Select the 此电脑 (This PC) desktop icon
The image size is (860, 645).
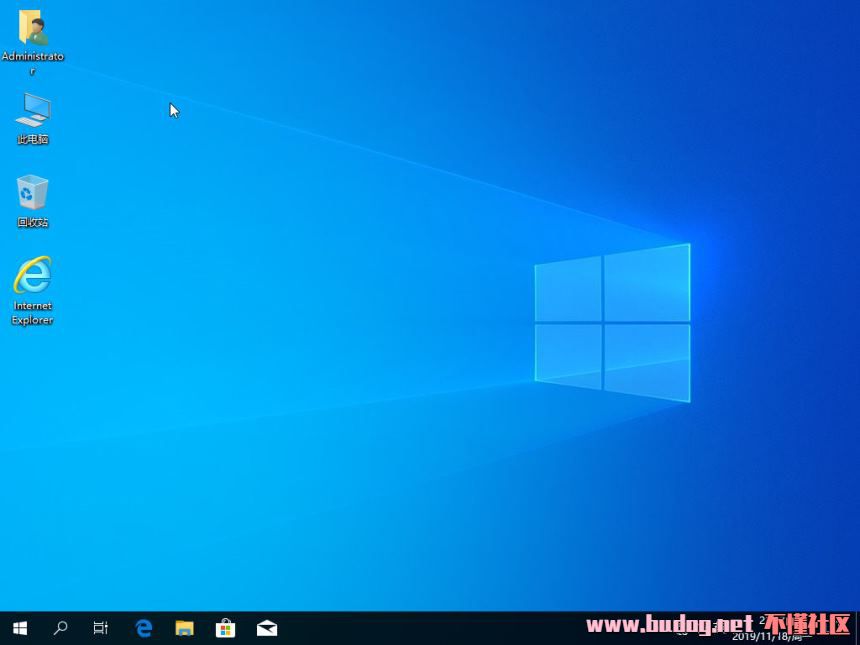tap(32, 110)
